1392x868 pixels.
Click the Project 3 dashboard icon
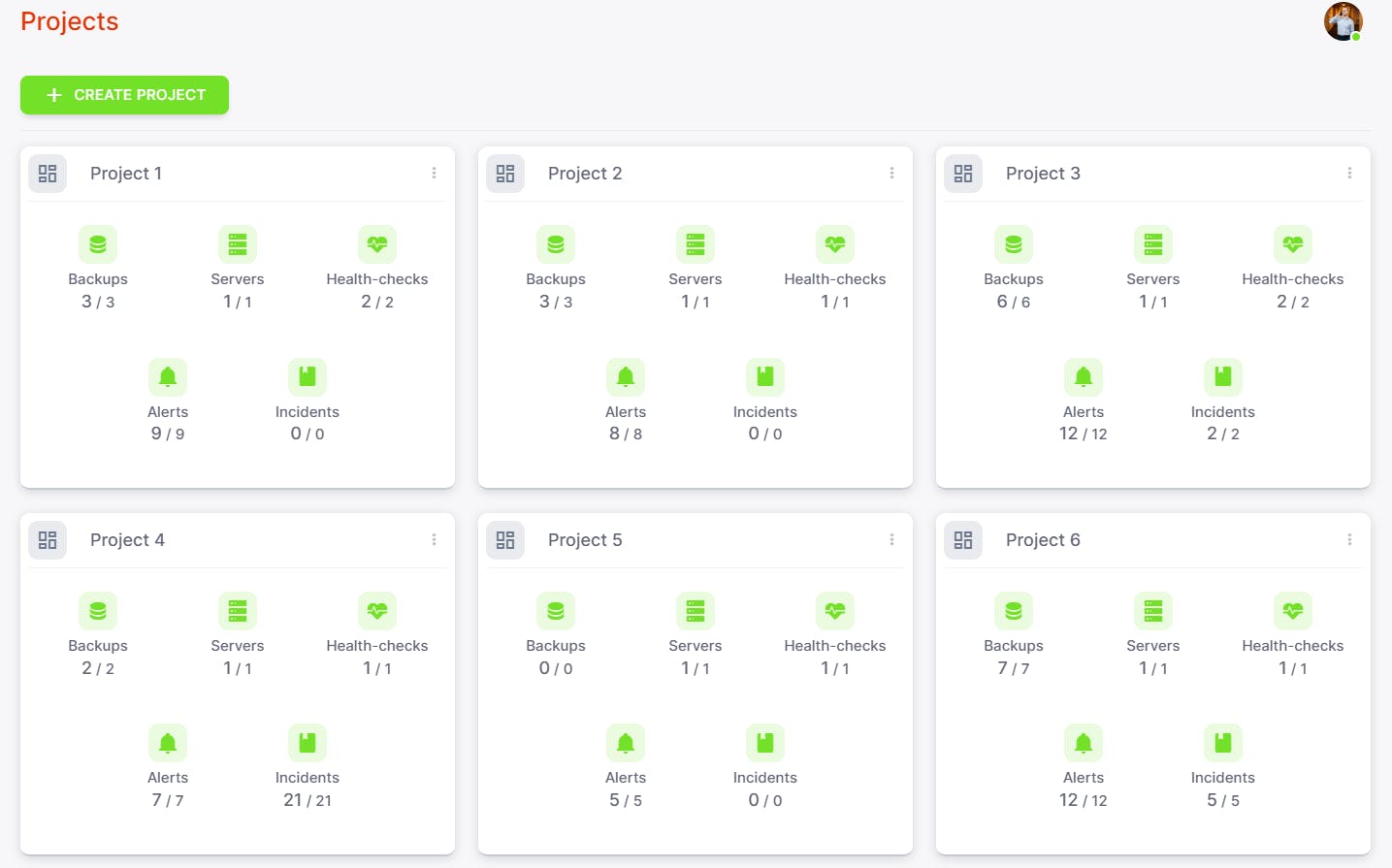963,174
